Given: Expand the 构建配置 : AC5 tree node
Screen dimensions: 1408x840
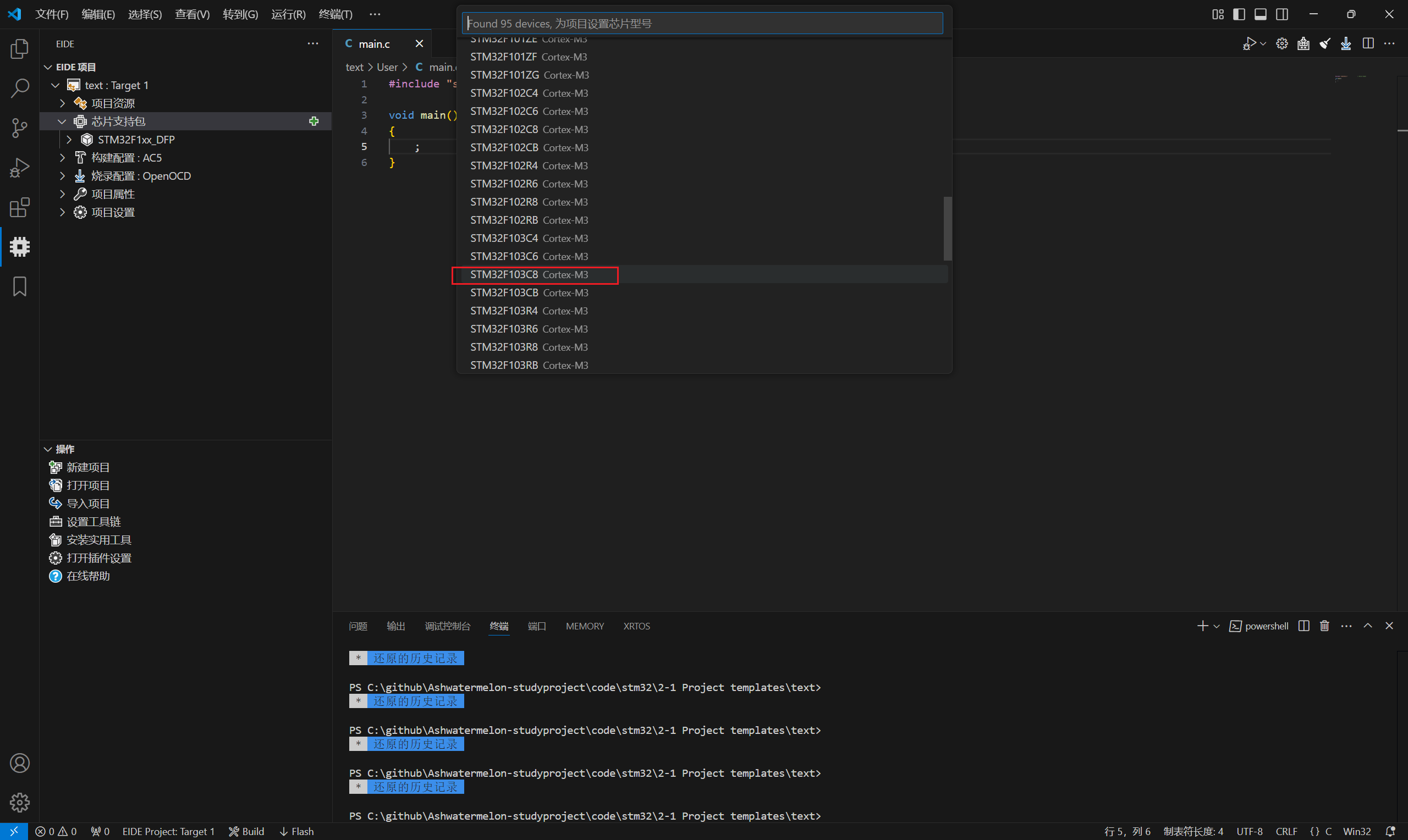Looking at the screenshot, I should pos(62,157).
